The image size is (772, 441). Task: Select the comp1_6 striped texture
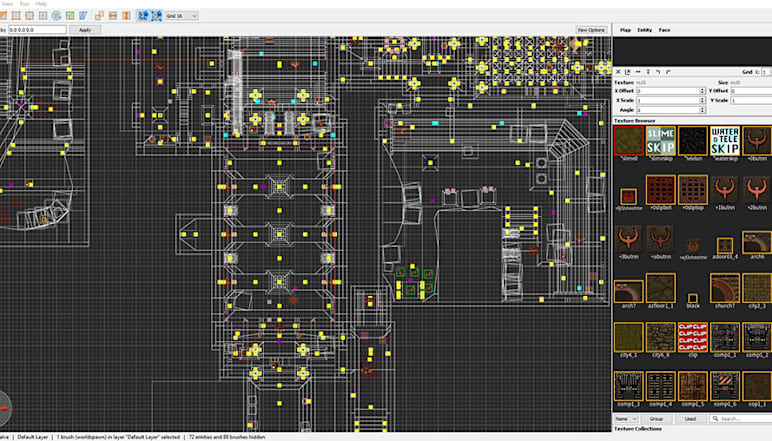[725, 386]
